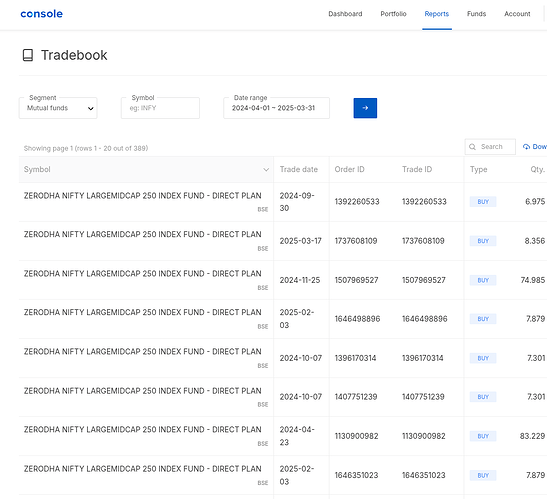
Task: Click the showing page rows info text
Action: (86, 149)
